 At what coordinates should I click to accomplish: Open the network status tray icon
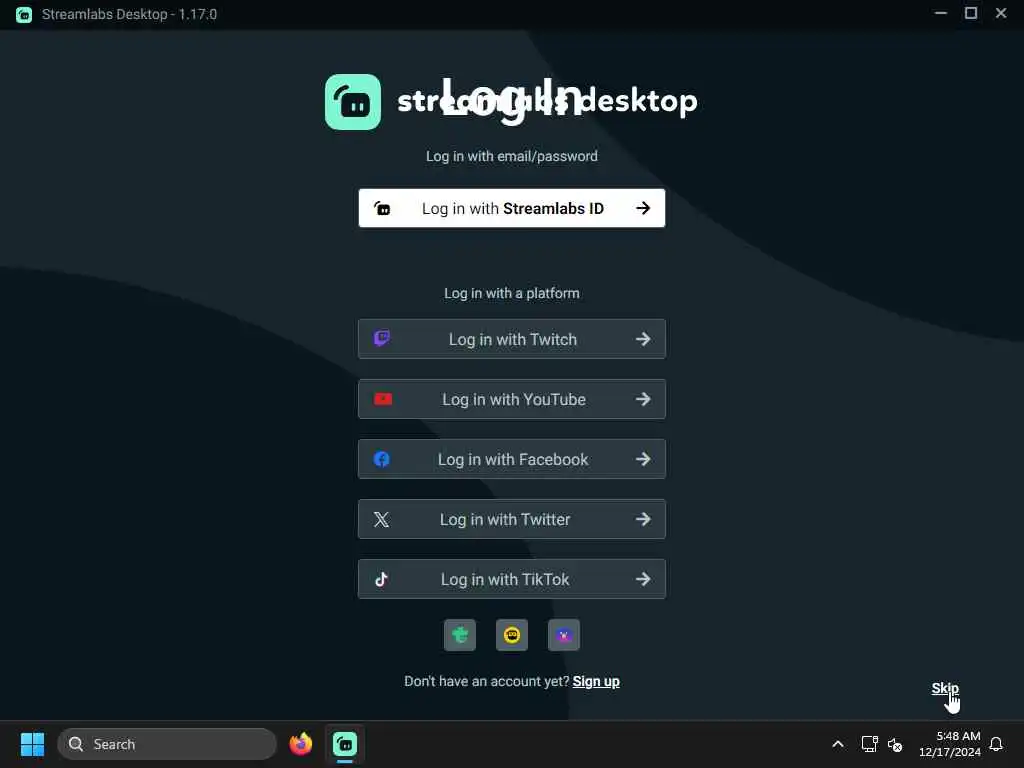click(x=869, y=744)
